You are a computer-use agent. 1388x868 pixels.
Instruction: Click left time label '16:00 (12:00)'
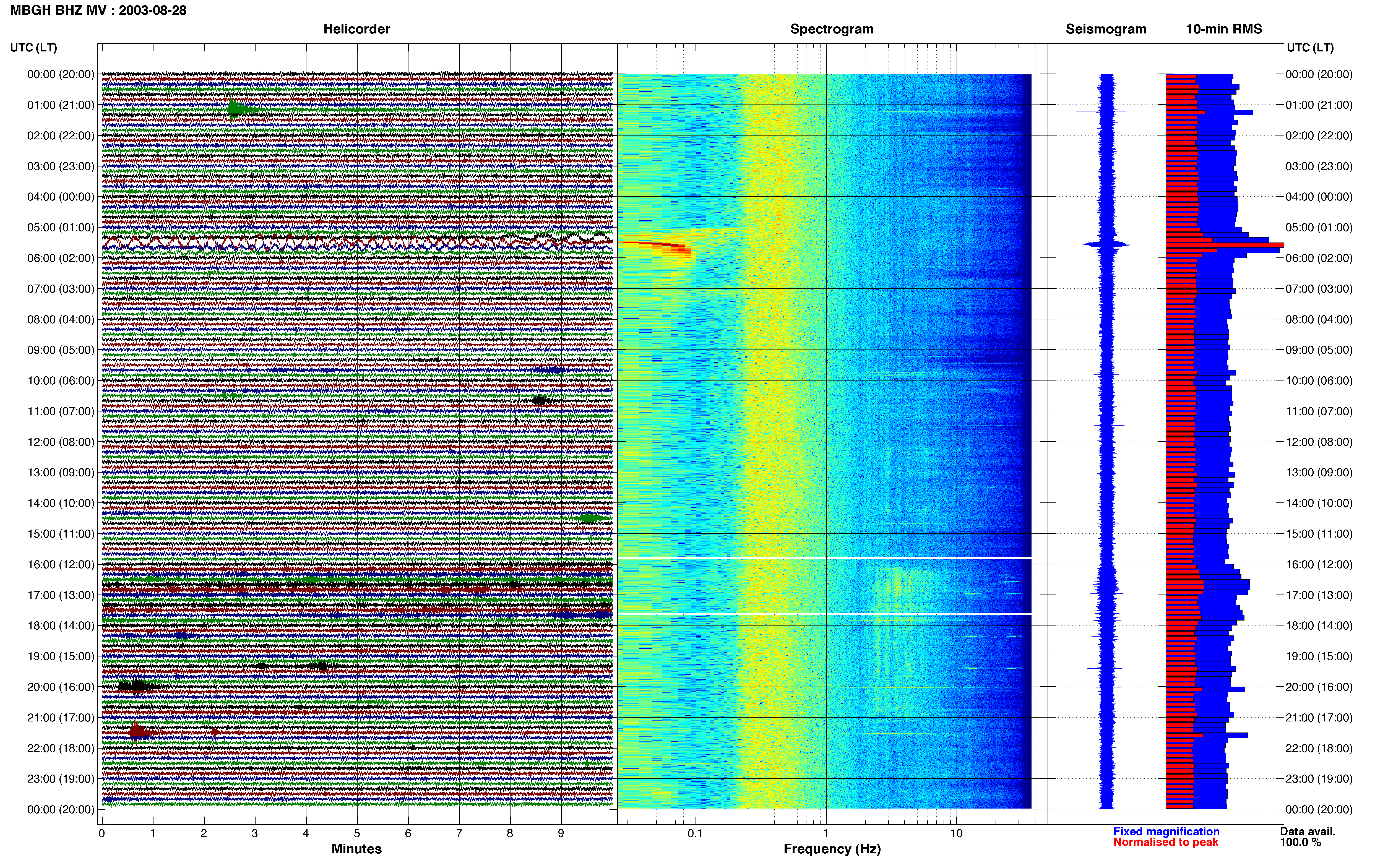[60, 564]
